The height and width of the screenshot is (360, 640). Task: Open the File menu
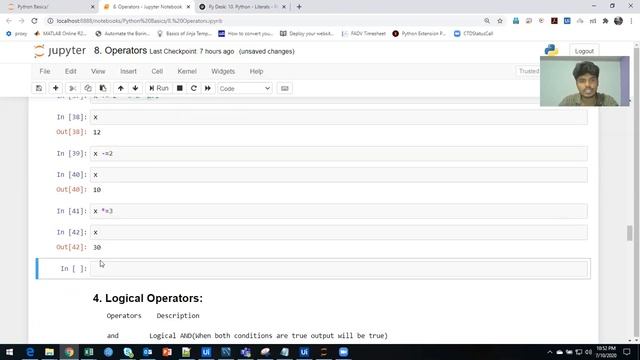[x=45, y=71]
